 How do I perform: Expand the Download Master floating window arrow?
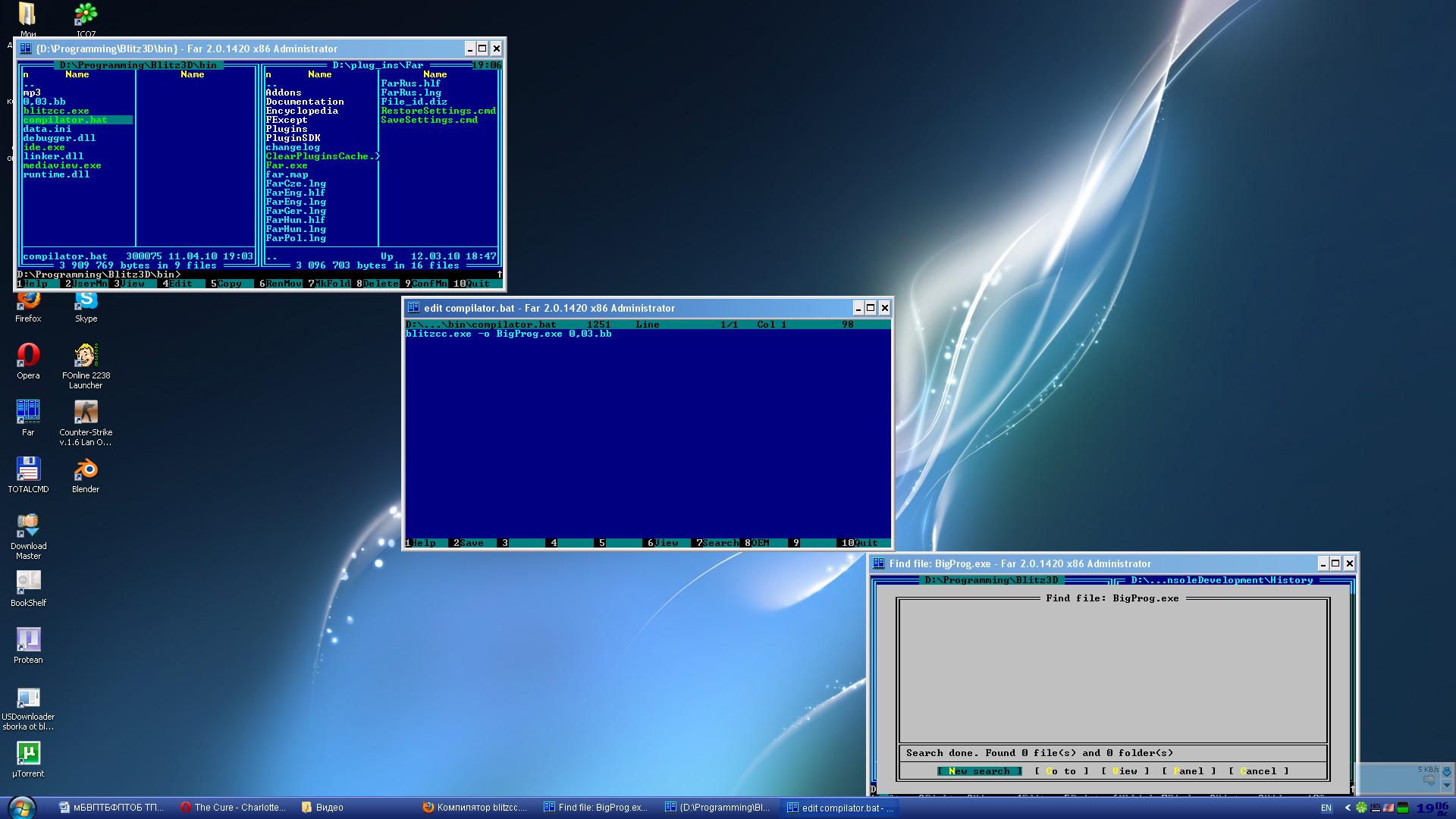1446,786
